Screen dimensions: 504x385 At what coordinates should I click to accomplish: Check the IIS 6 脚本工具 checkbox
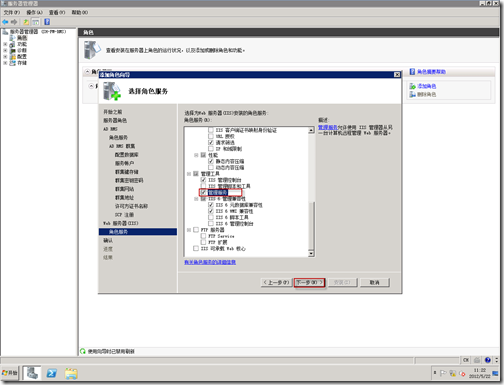pos(211,217)
